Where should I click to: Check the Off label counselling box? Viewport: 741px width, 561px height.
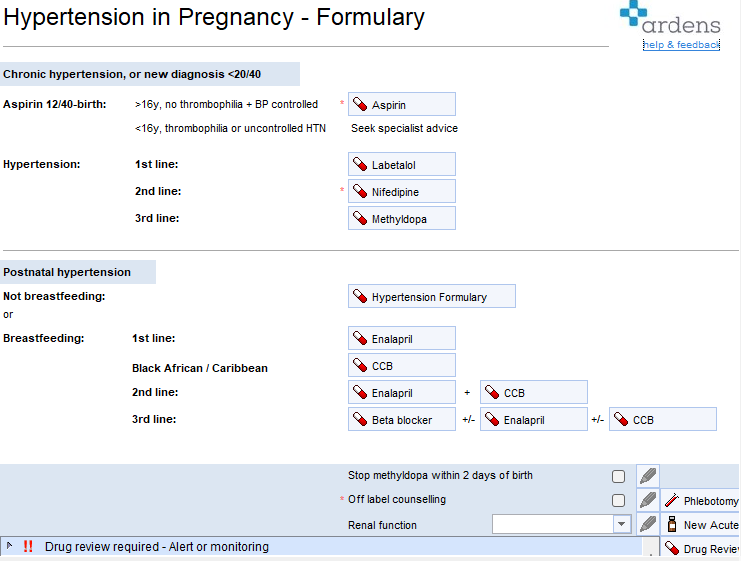pos(619,500)
